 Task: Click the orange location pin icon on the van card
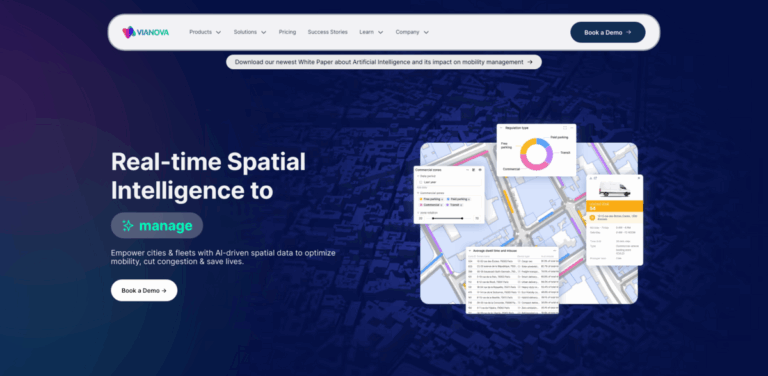pyautogui.click(x=593, y=217)
